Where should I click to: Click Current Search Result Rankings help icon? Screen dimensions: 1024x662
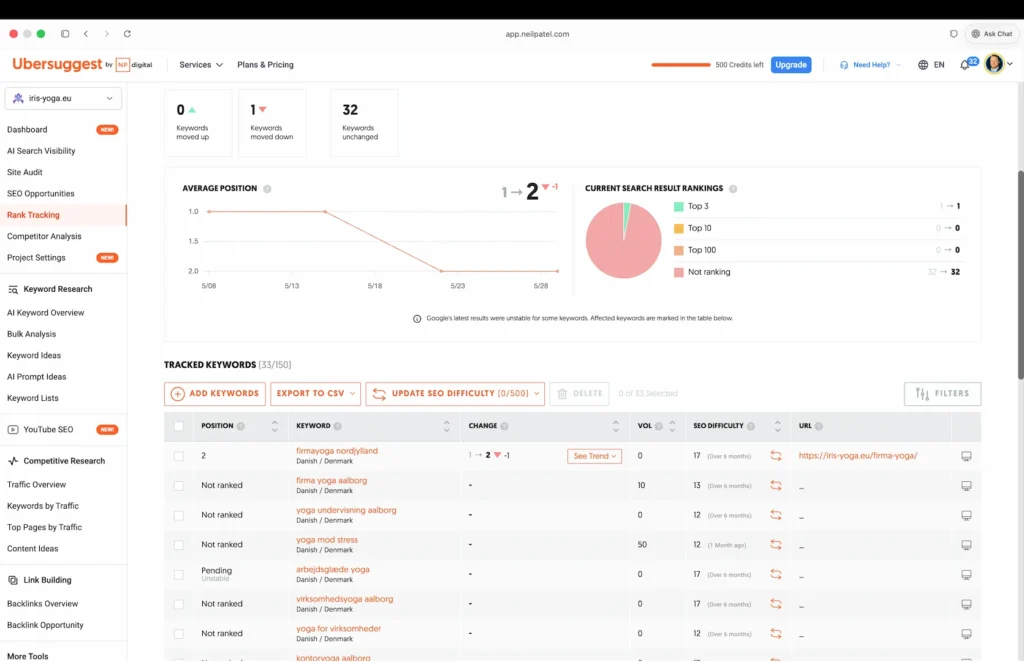point(733,189)
